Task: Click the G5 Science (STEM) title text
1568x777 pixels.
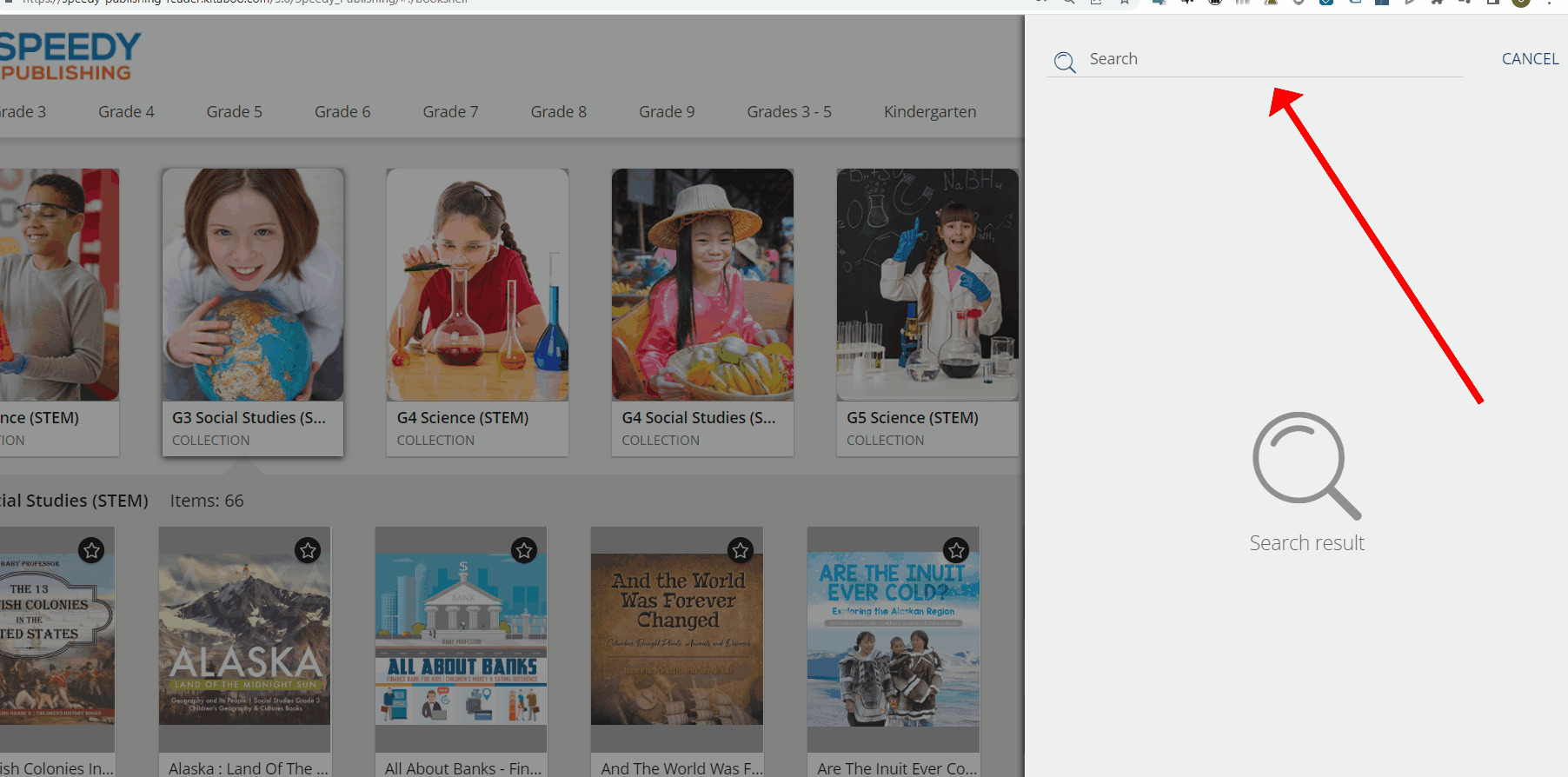Action: pyautogui.click(x=913, y=418)
